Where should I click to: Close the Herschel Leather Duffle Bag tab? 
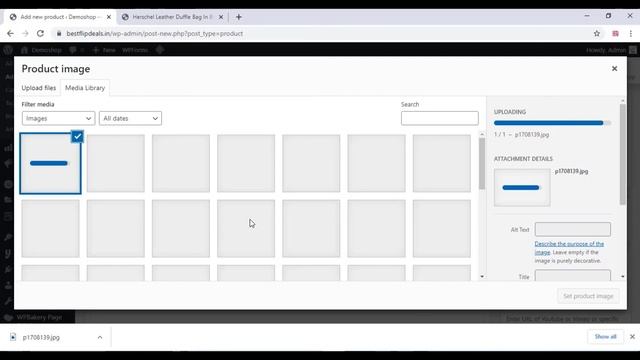coord(221,17)
